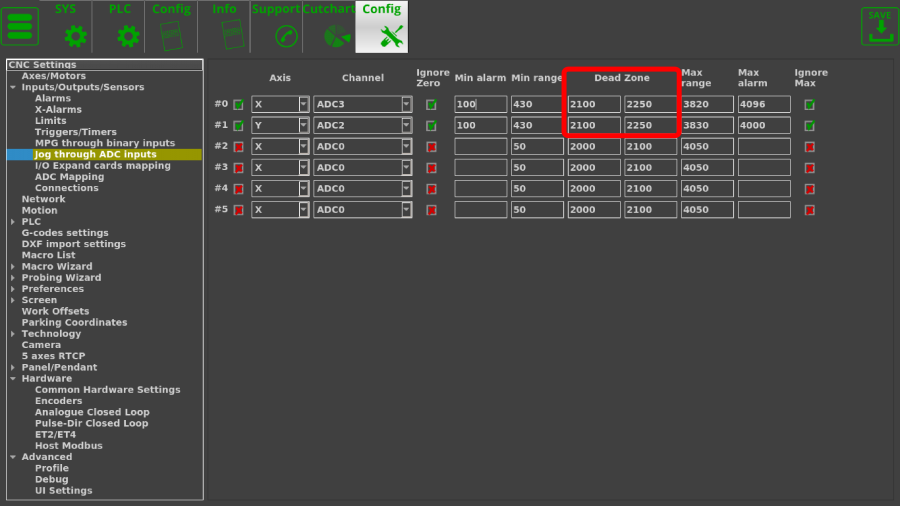Select the Config wrench tools tab
900x506 pixels.
381,27
